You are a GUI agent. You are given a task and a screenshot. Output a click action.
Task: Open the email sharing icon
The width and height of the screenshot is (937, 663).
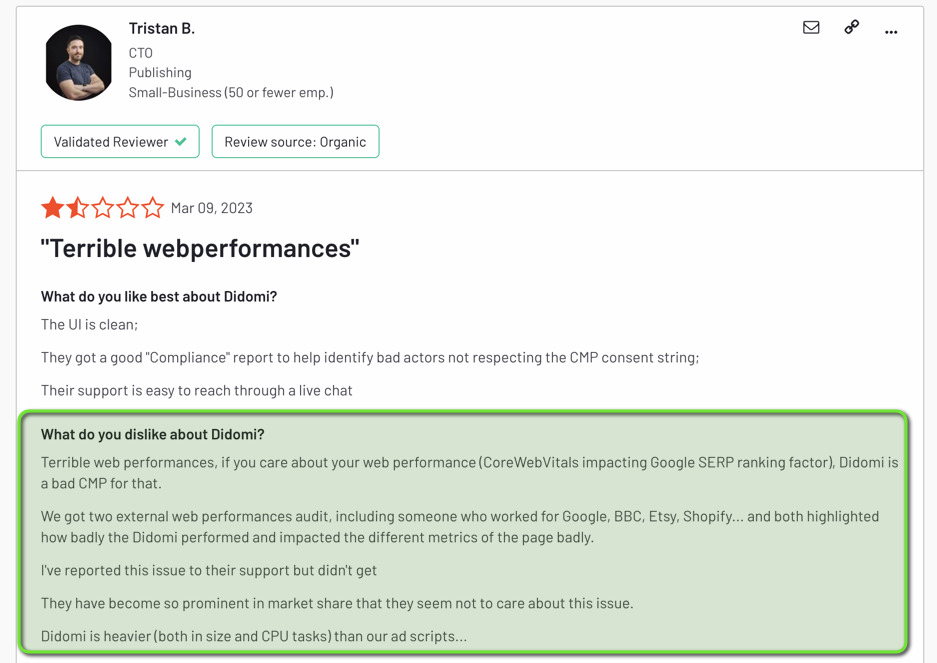(x=811, y=28)
